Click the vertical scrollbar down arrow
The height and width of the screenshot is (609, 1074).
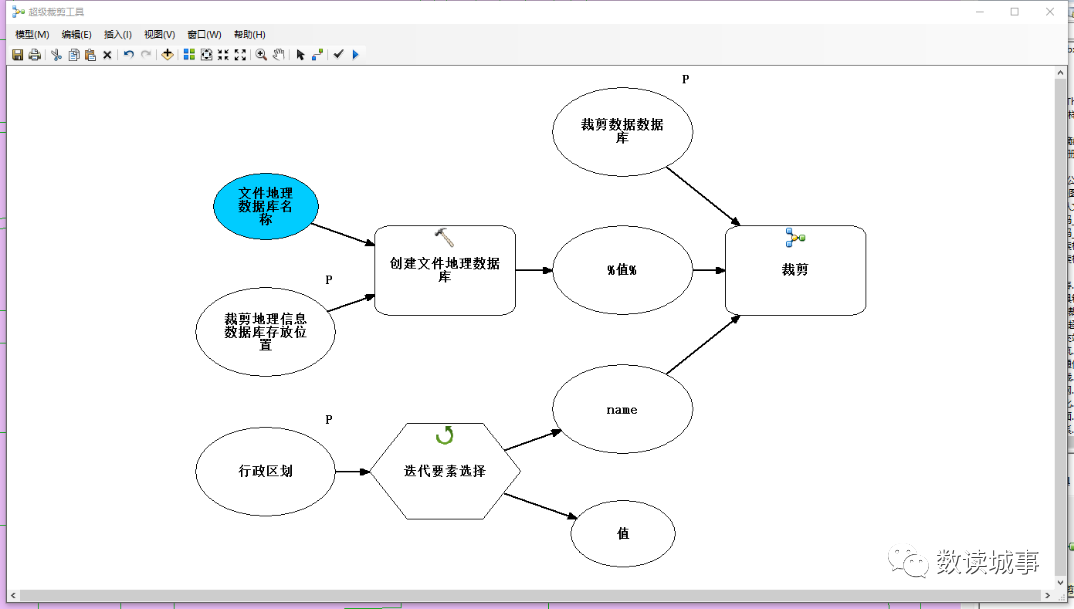[x=1061, y=584]
